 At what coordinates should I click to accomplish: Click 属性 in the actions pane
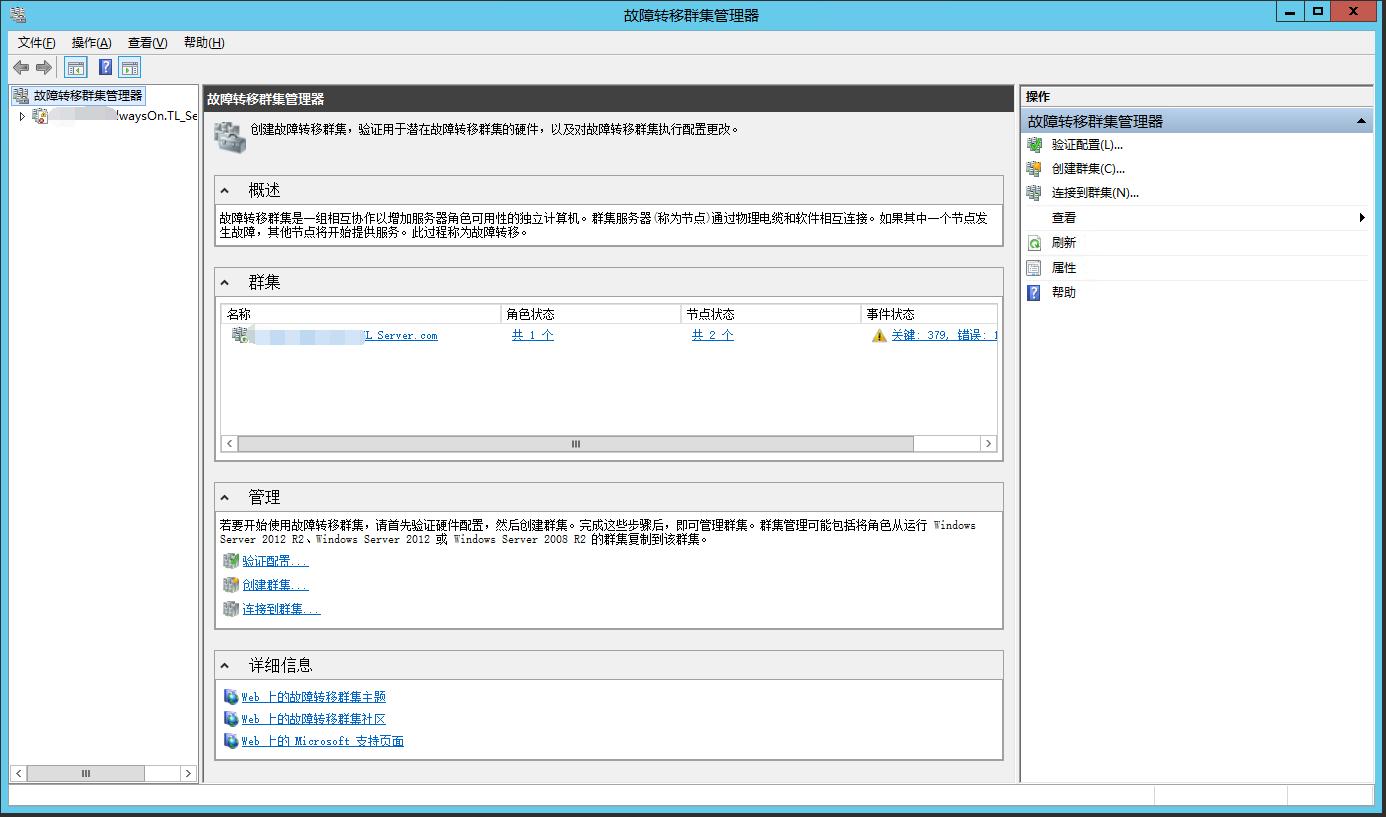pos(1063,268)
